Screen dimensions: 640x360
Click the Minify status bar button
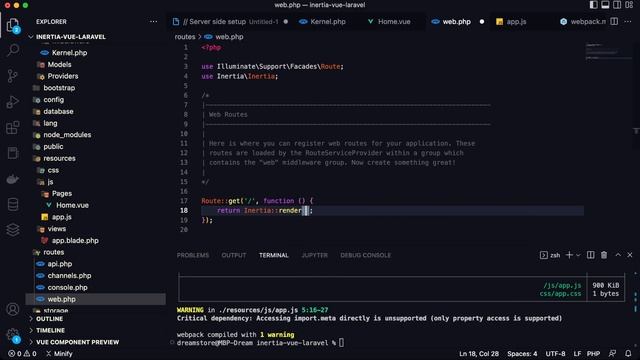pyautogui.click(x=59, y=353)
